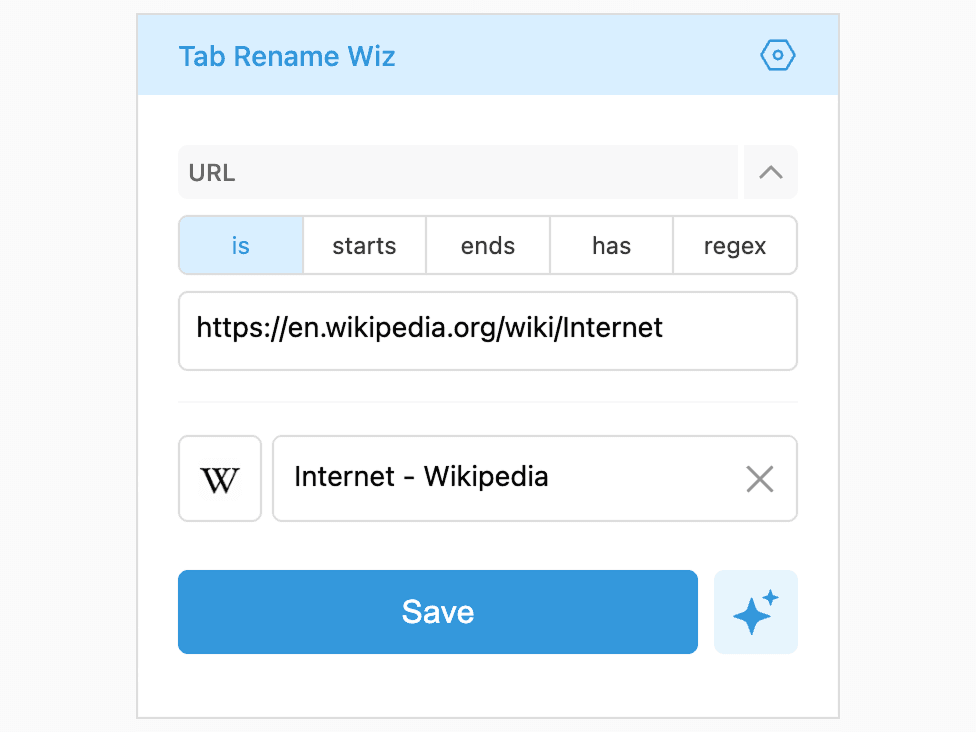Switch to the "has" match mode
Screen dimensions: 976x732
pos(611,245)
